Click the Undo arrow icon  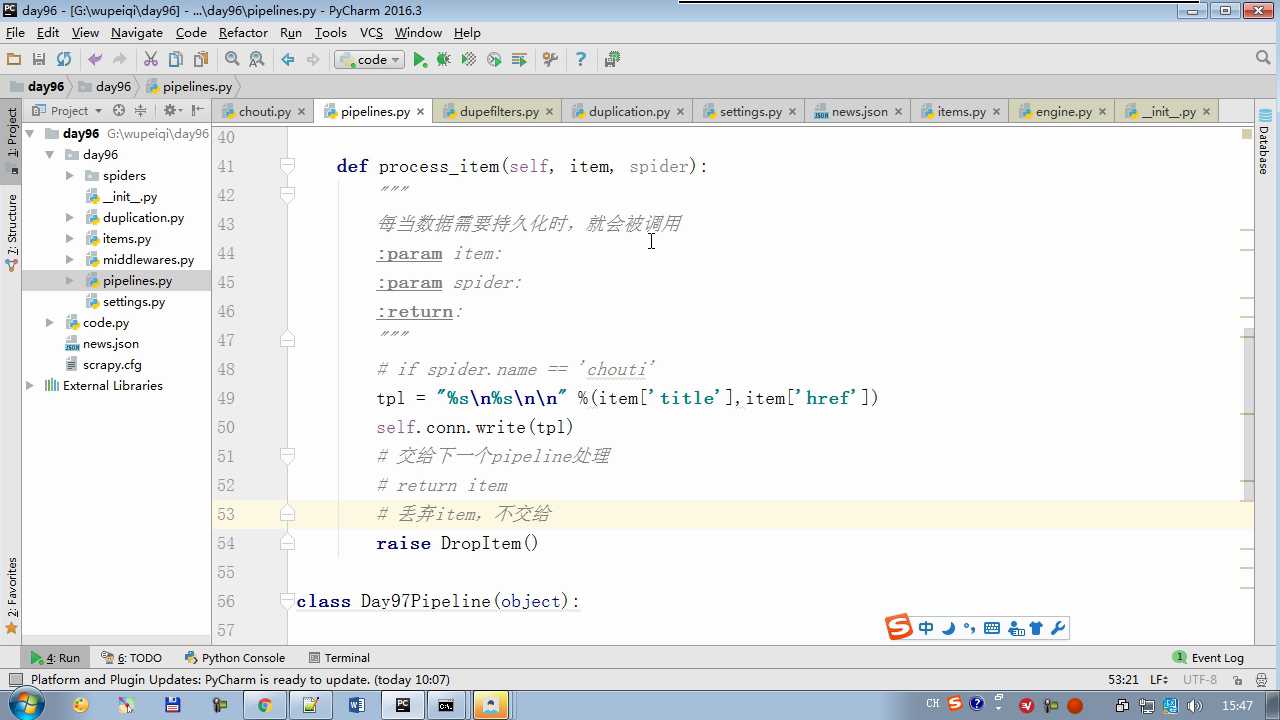click(x=95, y=60)
